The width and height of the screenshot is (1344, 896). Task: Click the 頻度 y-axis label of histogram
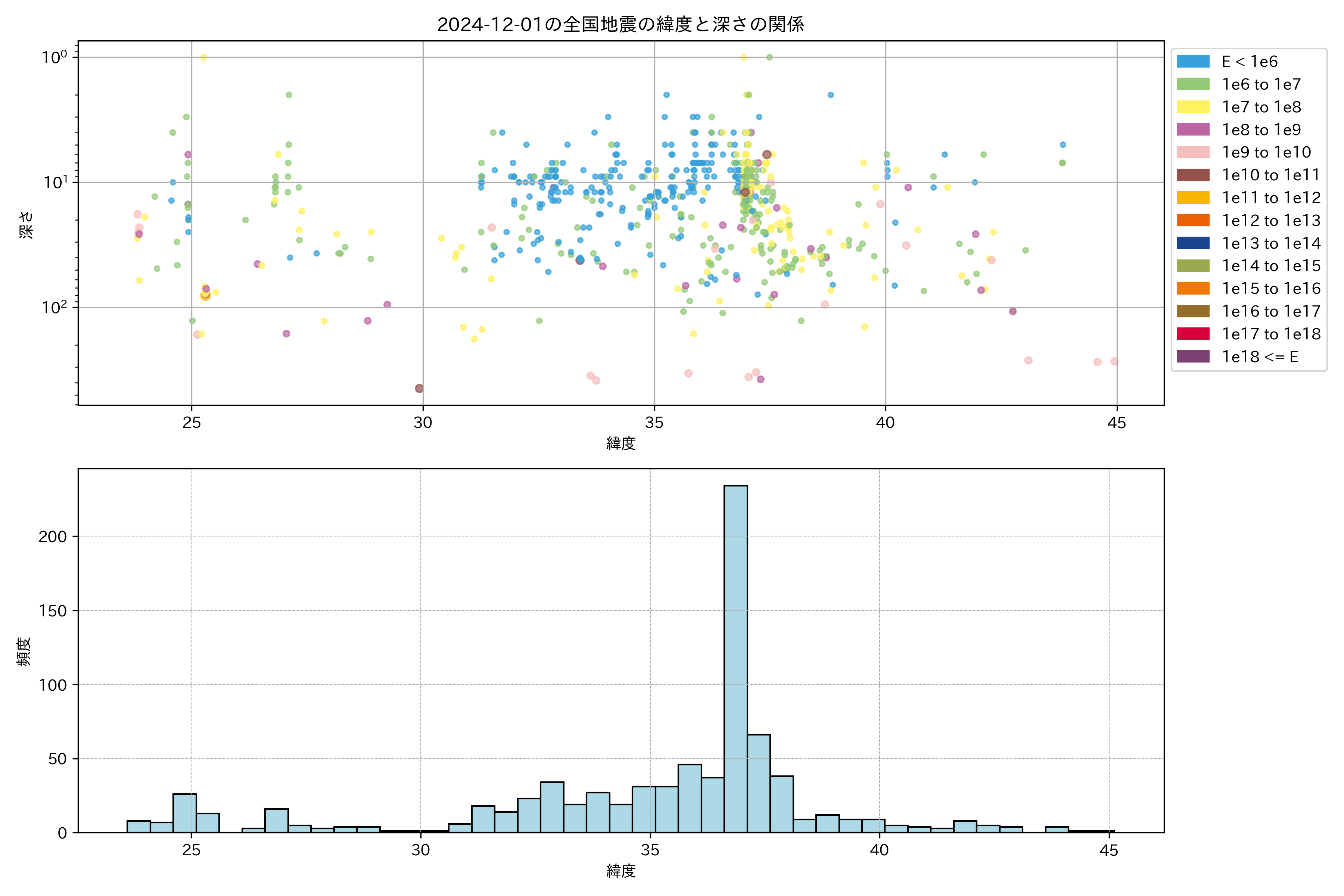coord(24,651)
